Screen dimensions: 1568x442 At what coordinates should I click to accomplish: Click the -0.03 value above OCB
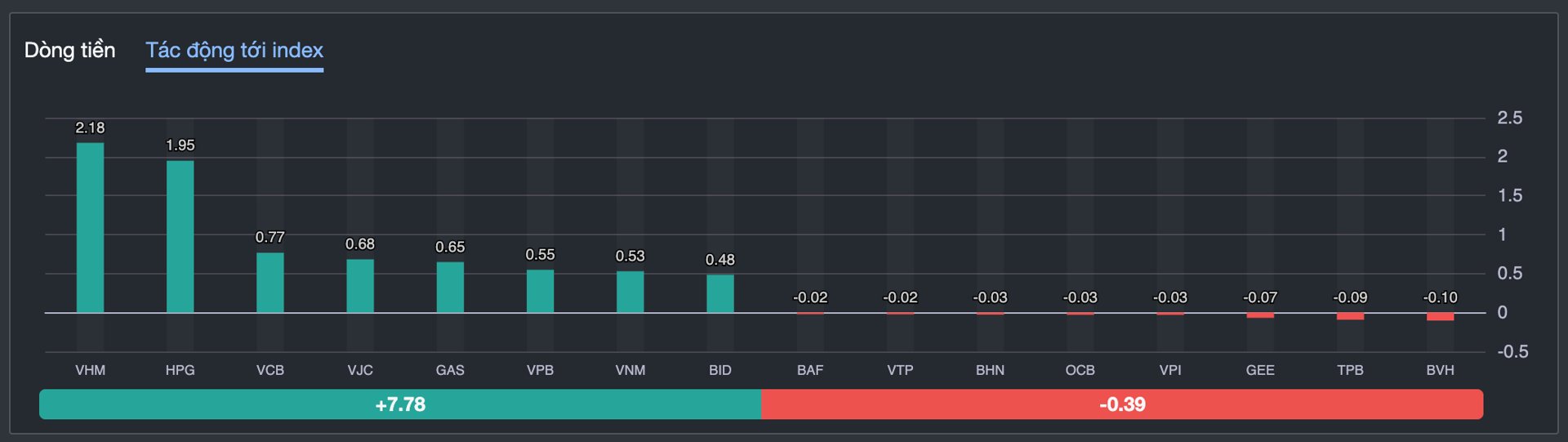(1080, 297)
